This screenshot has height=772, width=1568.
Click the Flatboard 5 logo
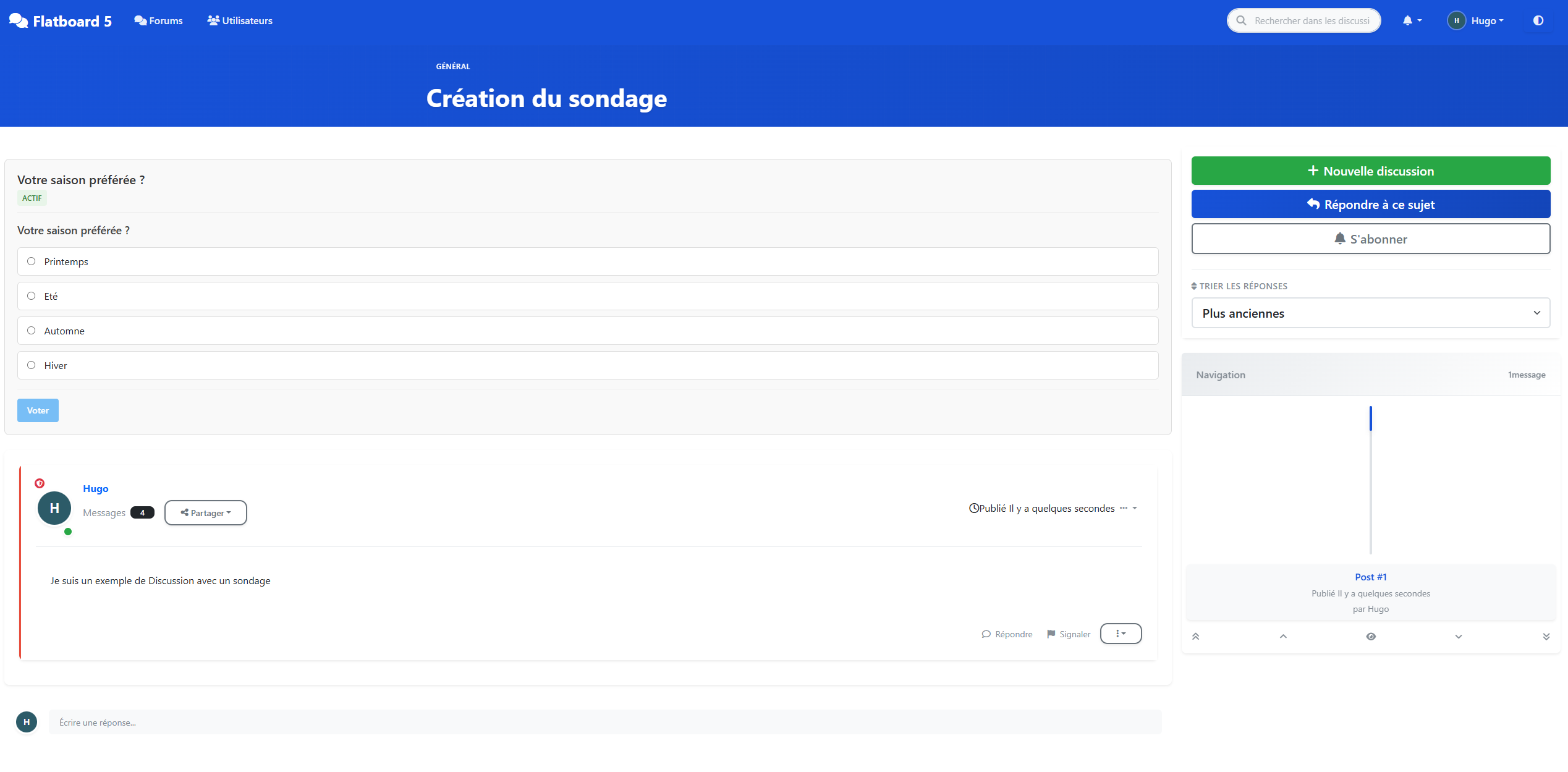[60, 20]
